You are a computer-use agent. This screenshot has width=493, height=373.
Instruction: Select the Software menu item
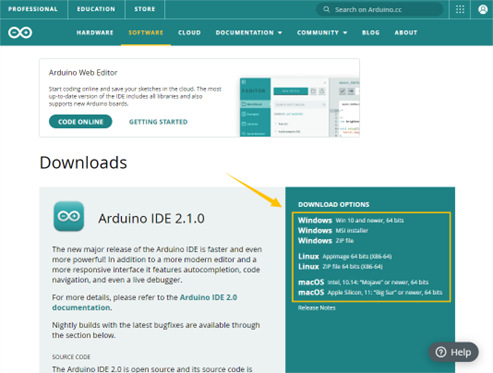coord(146,33)
